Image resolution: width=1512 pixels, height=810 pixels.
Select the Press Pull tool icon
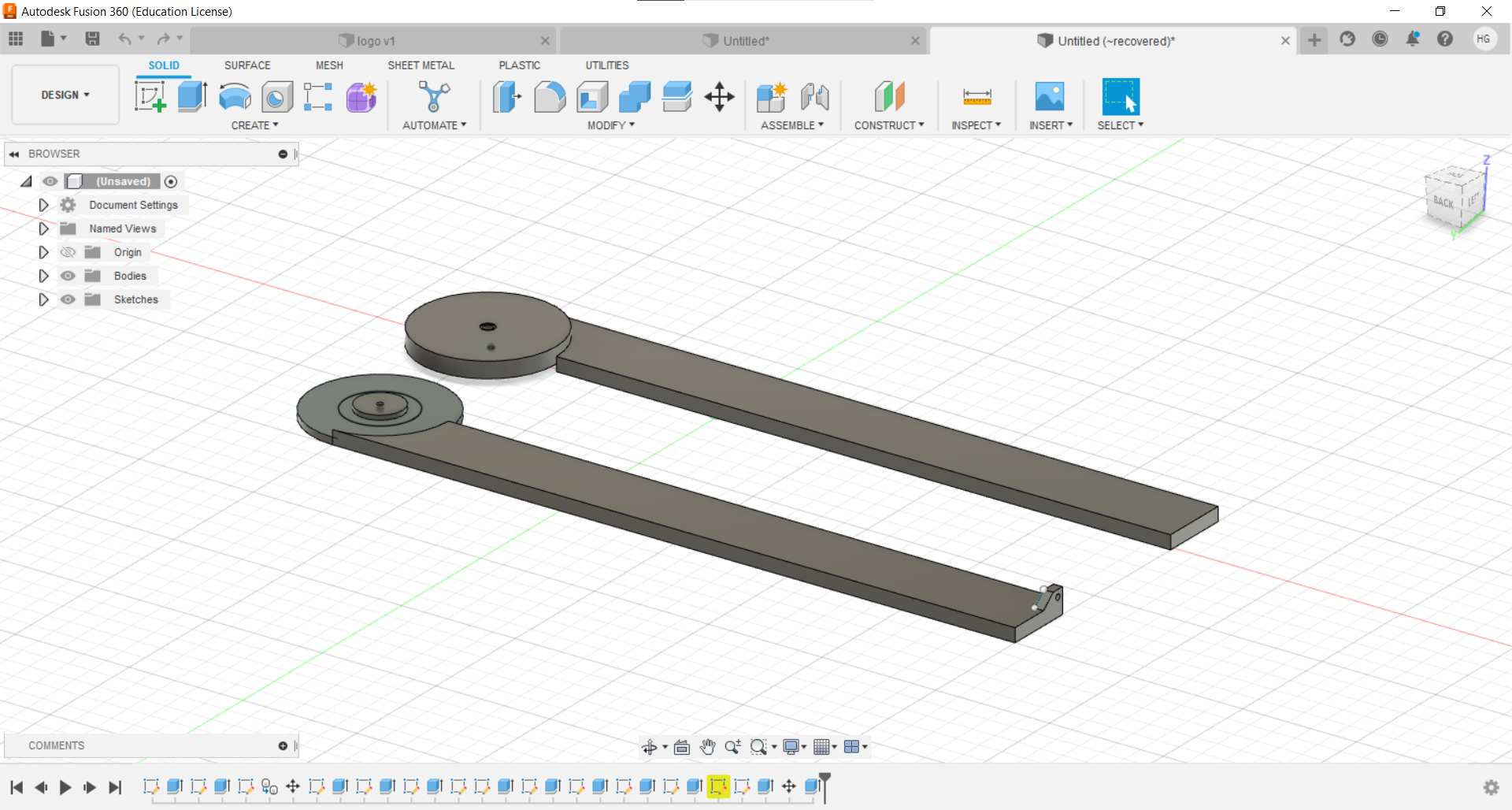click(x=507, y=97)
